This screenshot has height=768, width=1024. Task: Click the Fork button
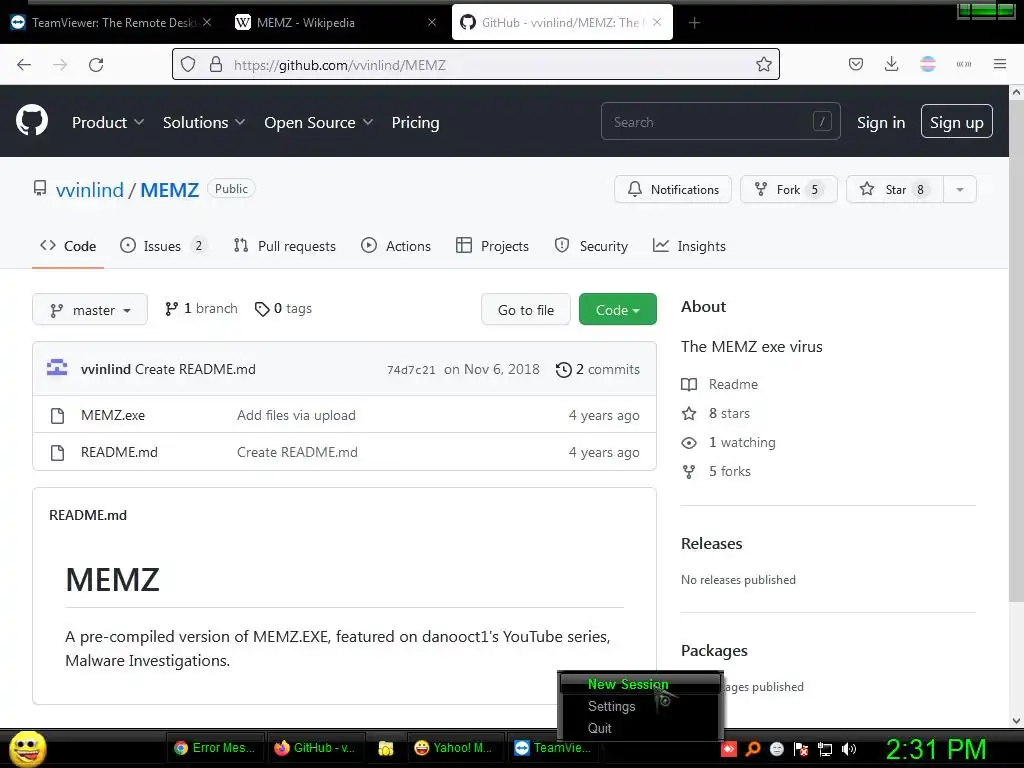click(789, 189)
